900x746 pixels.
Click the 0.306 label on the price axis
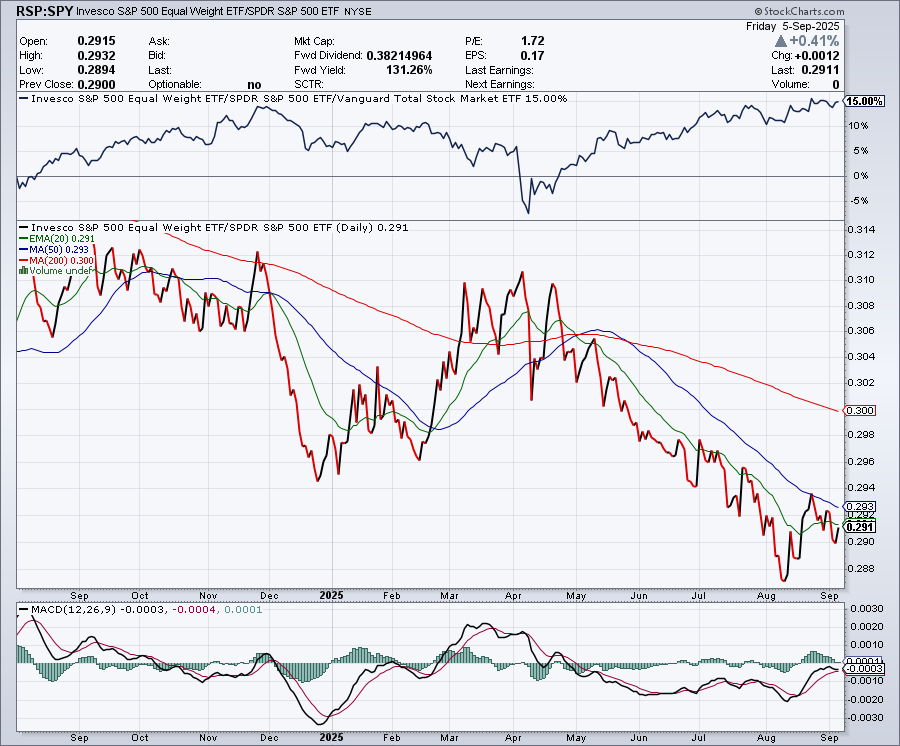coord(861,331)
